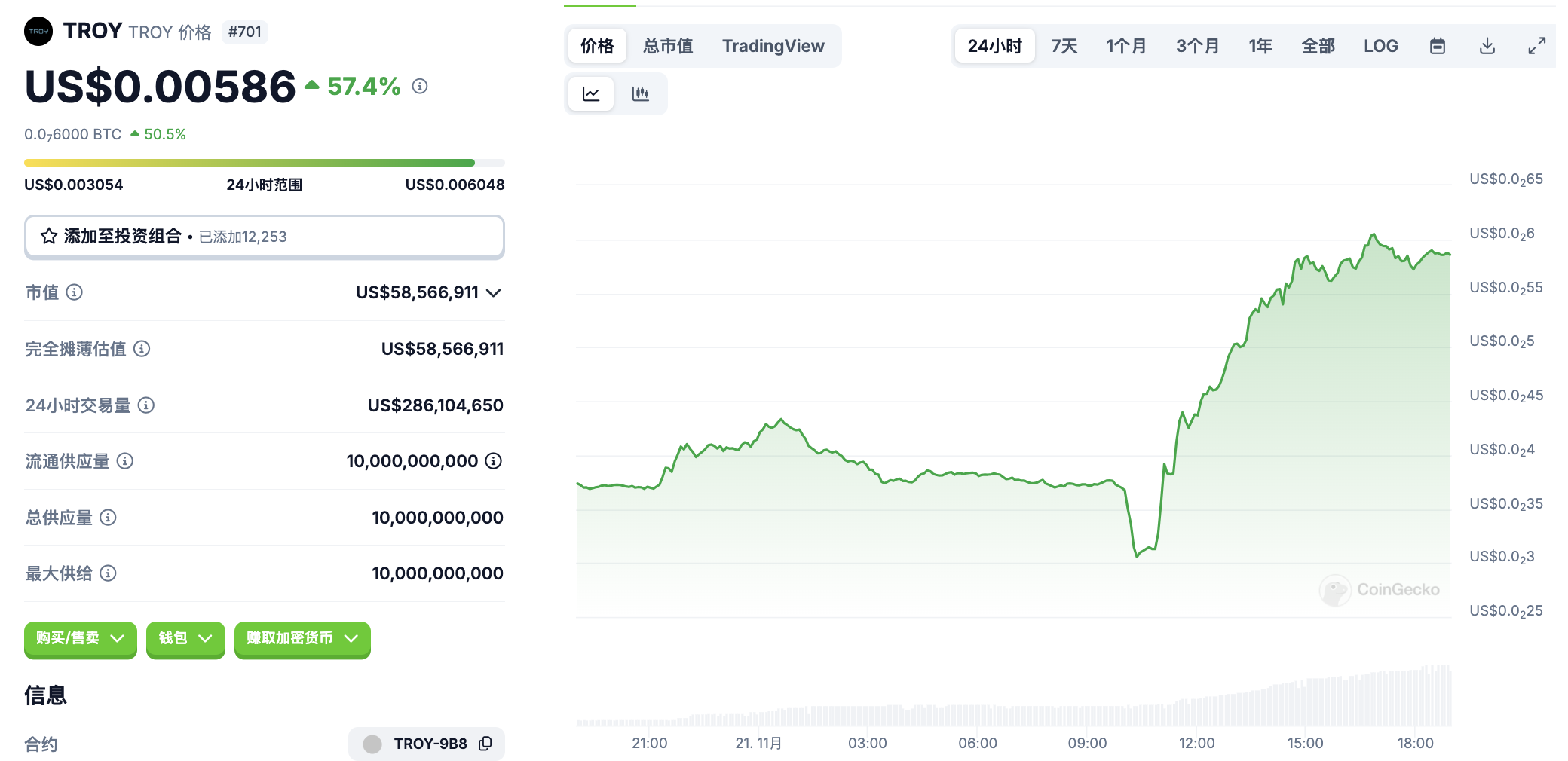Screen dimensions: 1568x761
Task: Click the 21. 11月 date axis label
Action: click(x=758, y=743)
